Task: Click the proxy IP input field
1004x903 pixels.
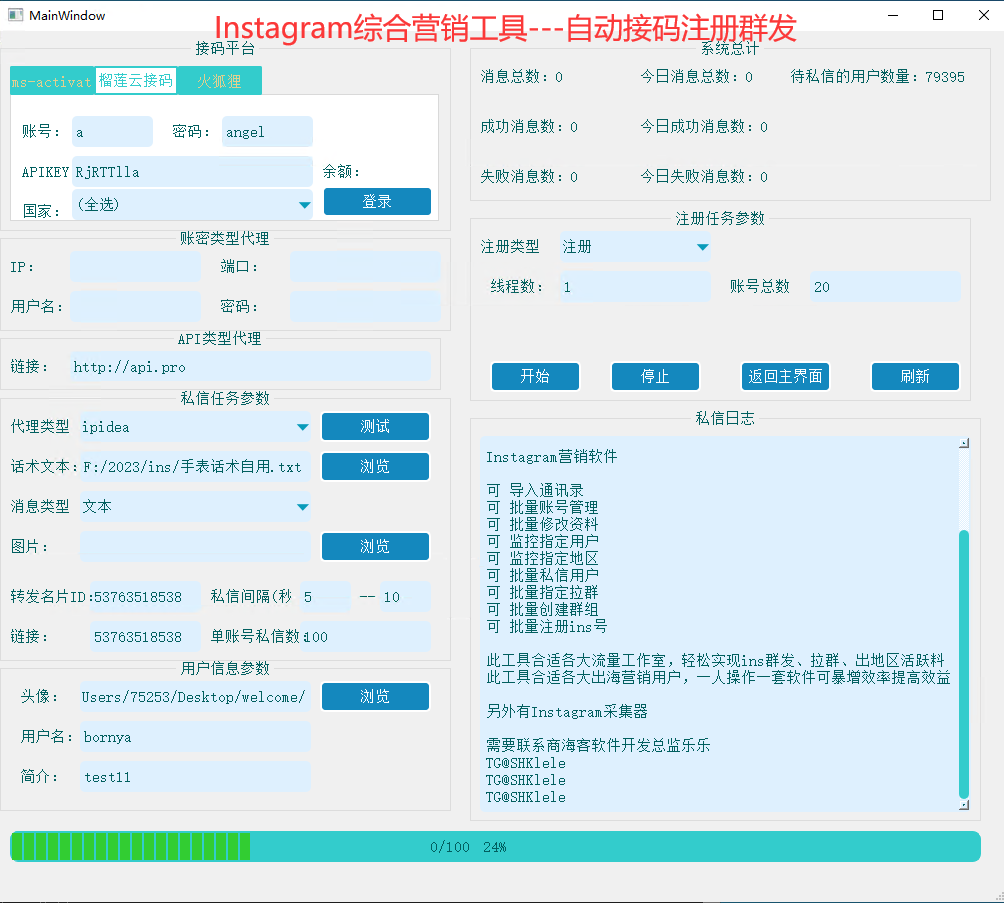Action: [x=135, y=266]
